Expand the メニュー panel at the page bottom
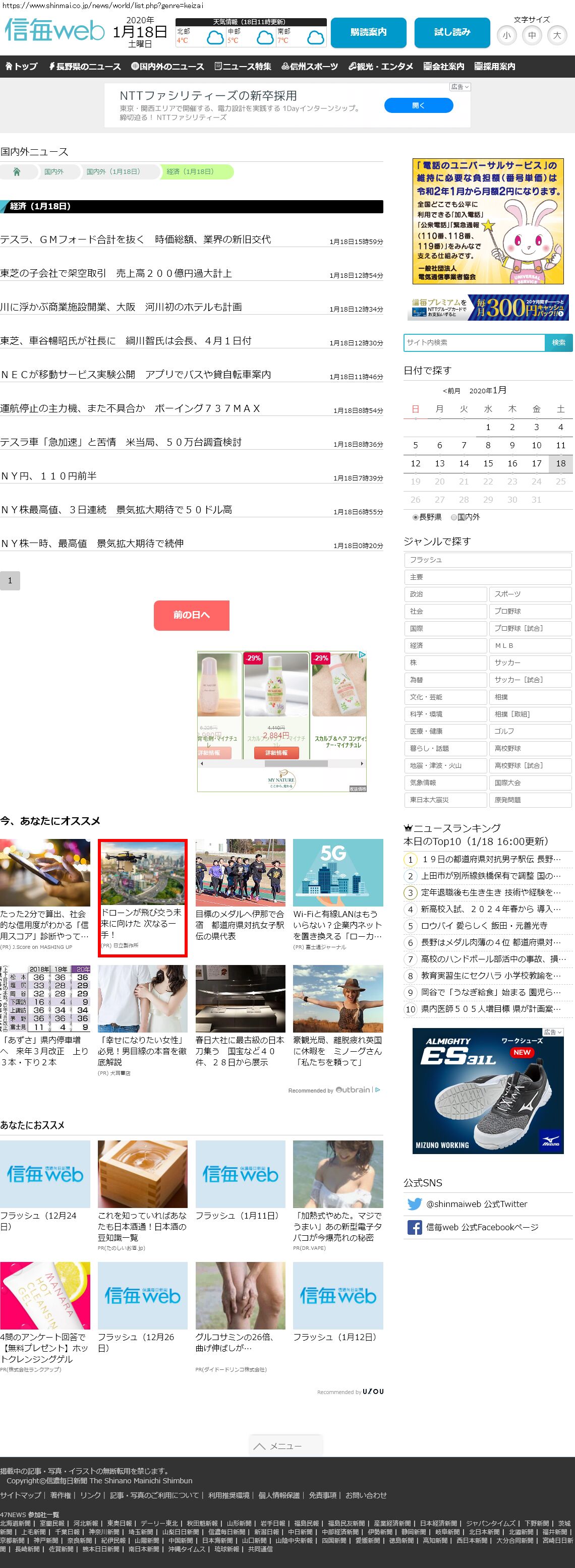Image resolution: width=575 pixels, height=1568 pixels. tap(285, 1445)
